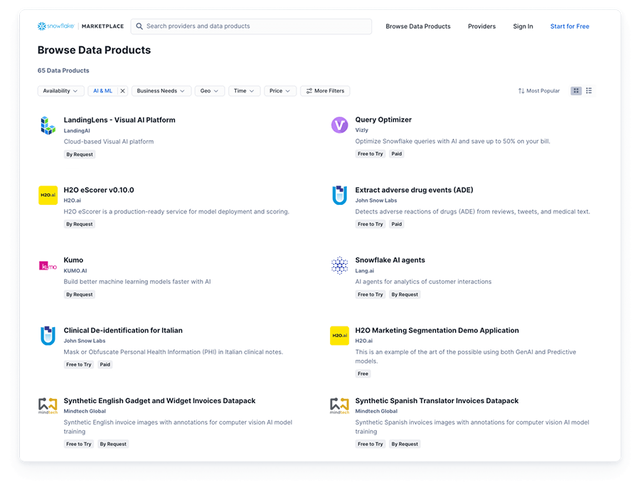
Task: Expand the Business Needs filter dropdown
Action: [x=161, y=91]
